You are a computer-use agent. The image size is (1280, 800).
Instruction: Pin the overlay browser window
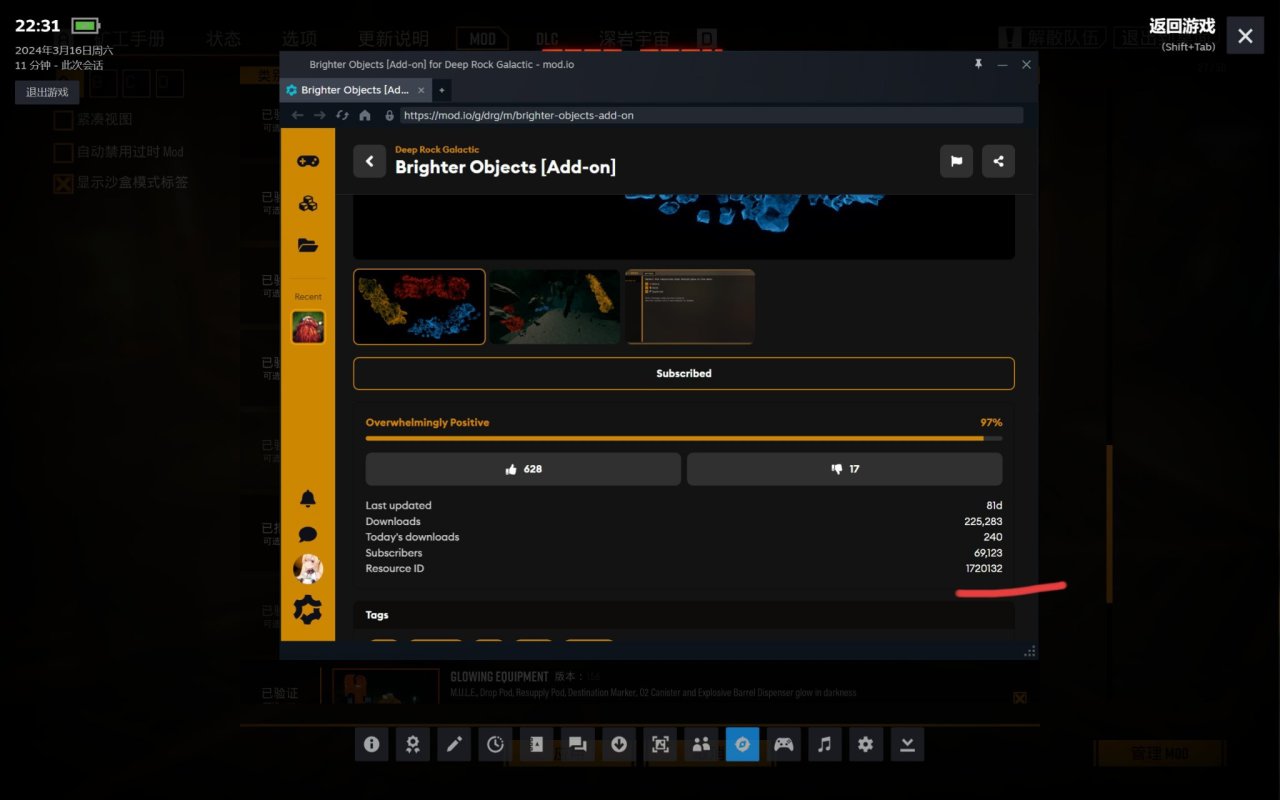(978, 64)
